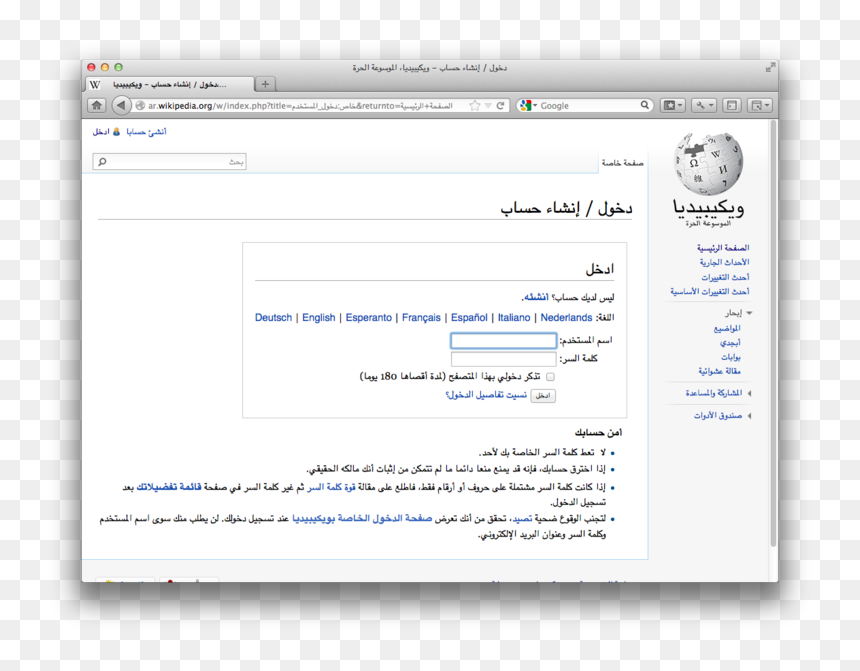Open المواضيع topics sidebar link

727,328
